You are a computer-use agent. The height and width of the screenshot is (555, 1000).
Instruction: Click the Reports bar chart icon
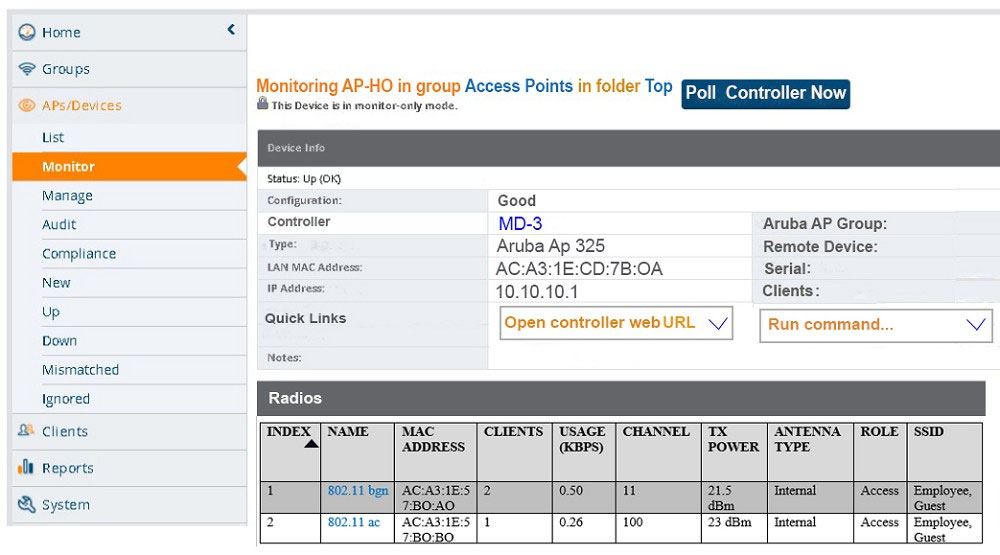[26, 467]
